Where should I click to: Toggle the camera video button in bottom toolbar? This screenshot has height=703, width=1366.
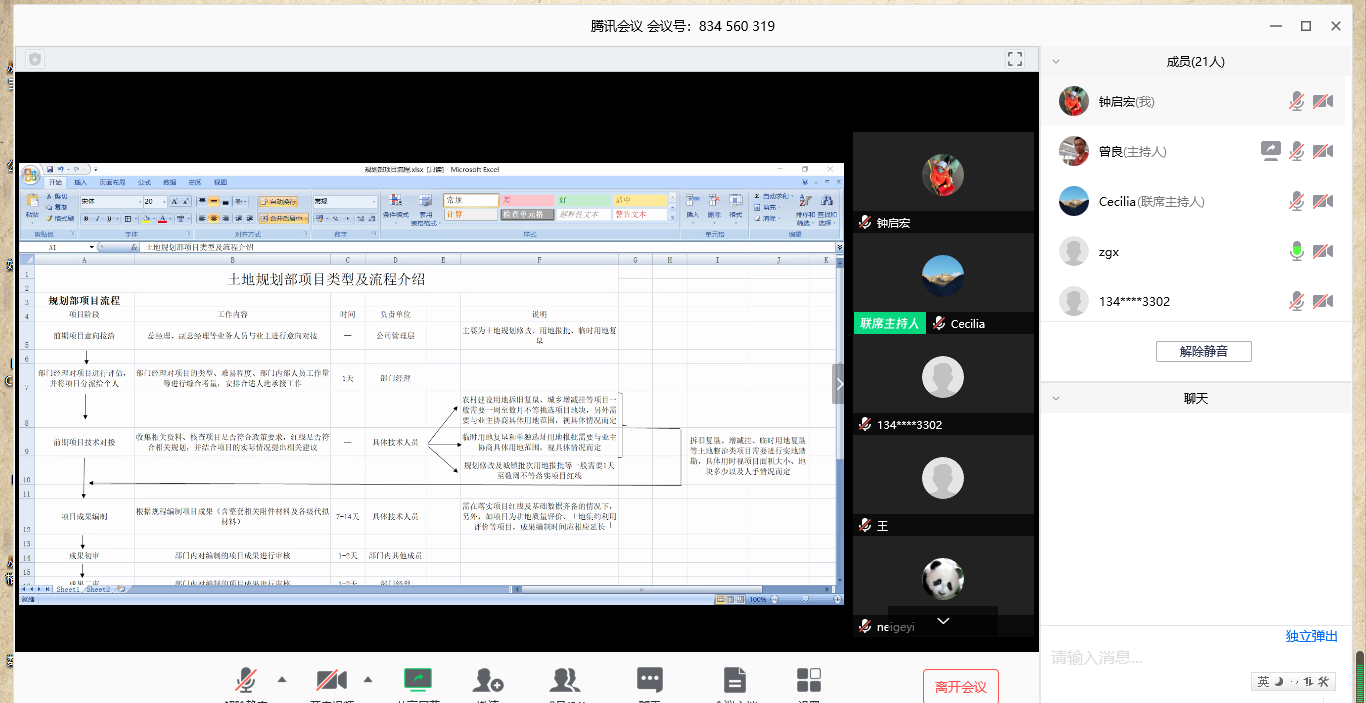[x=331, y=681]
